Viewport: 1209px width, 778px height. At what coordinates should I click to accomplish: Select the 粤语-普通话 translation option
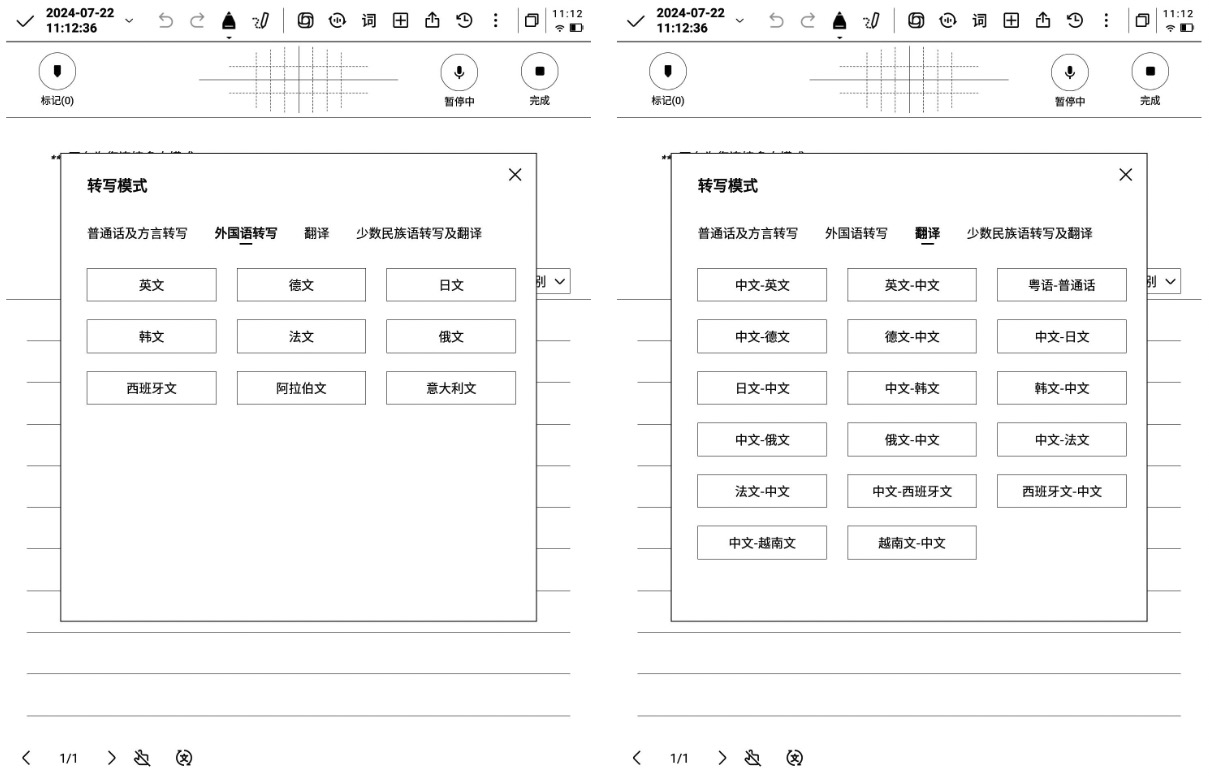1061,285
